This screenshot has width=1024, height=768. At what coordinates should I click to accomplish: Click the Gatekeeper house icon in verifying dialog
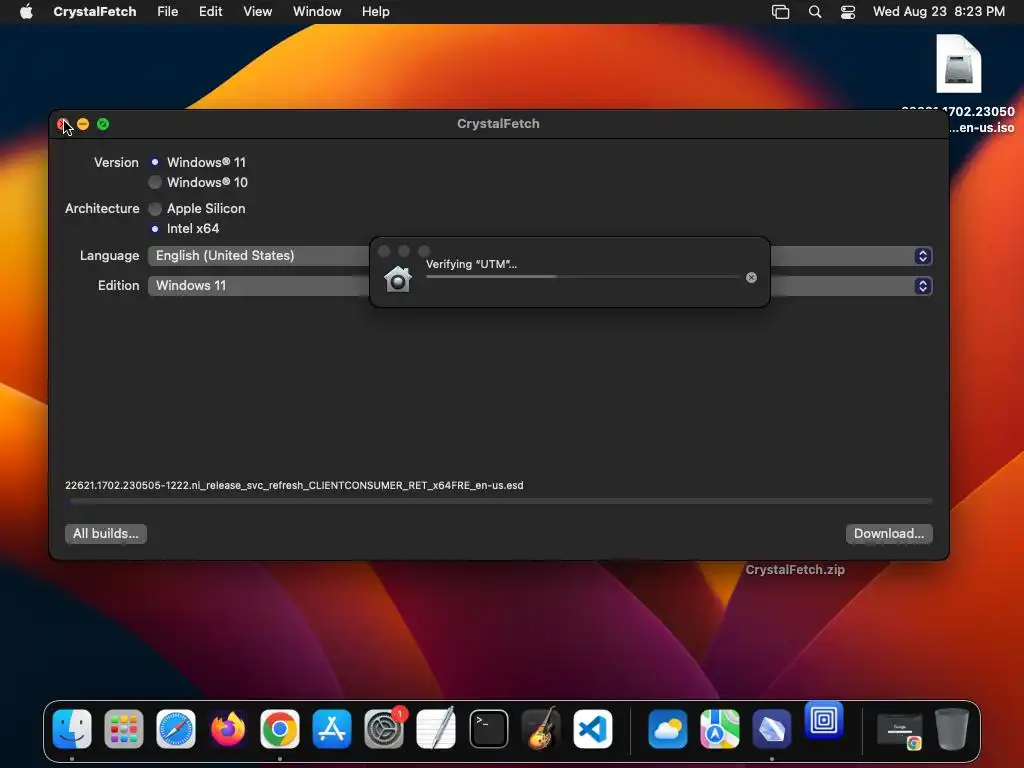pos(398,280)
